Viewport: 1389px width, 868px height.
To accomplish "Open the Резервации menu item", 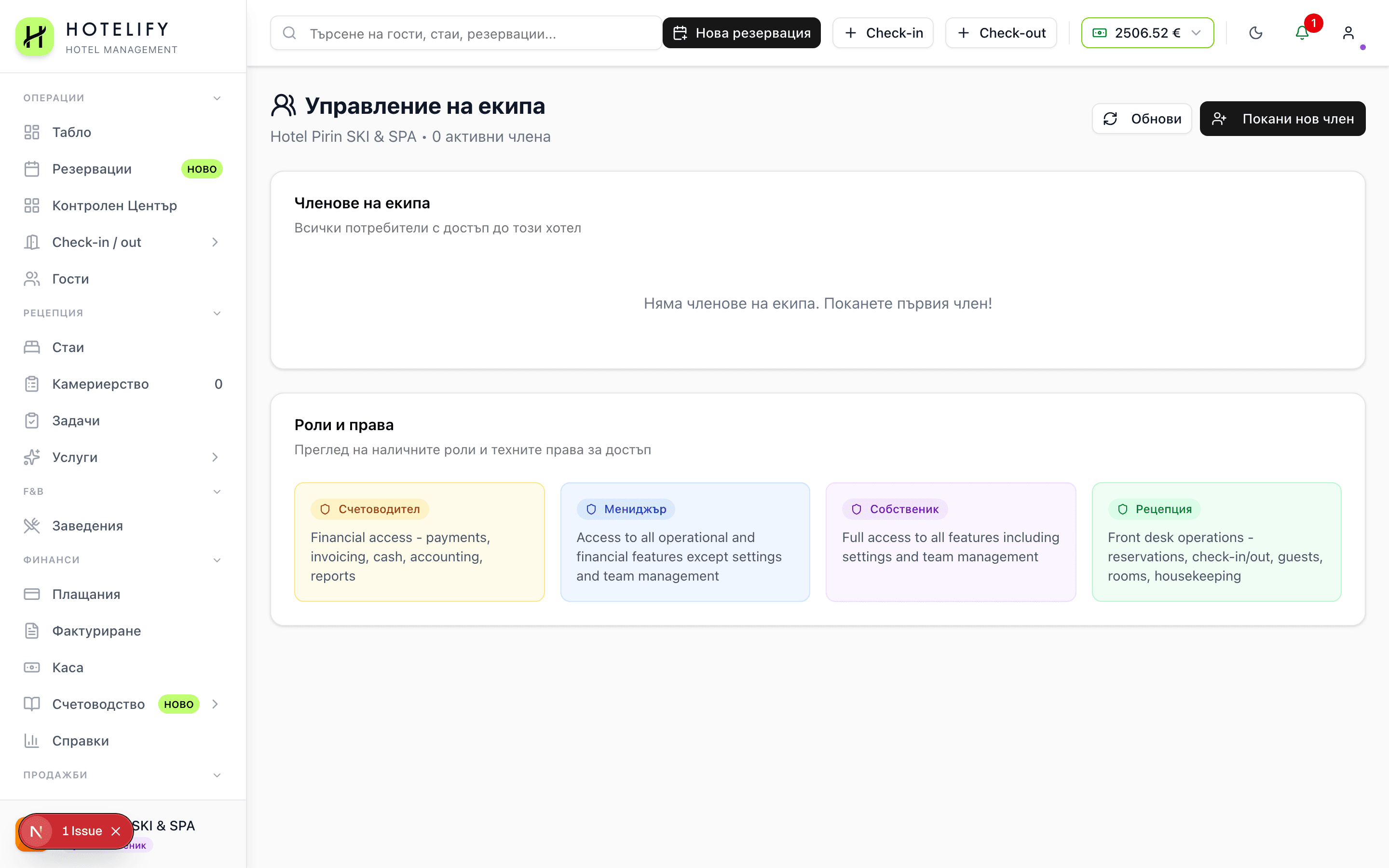I will [92, 169].
